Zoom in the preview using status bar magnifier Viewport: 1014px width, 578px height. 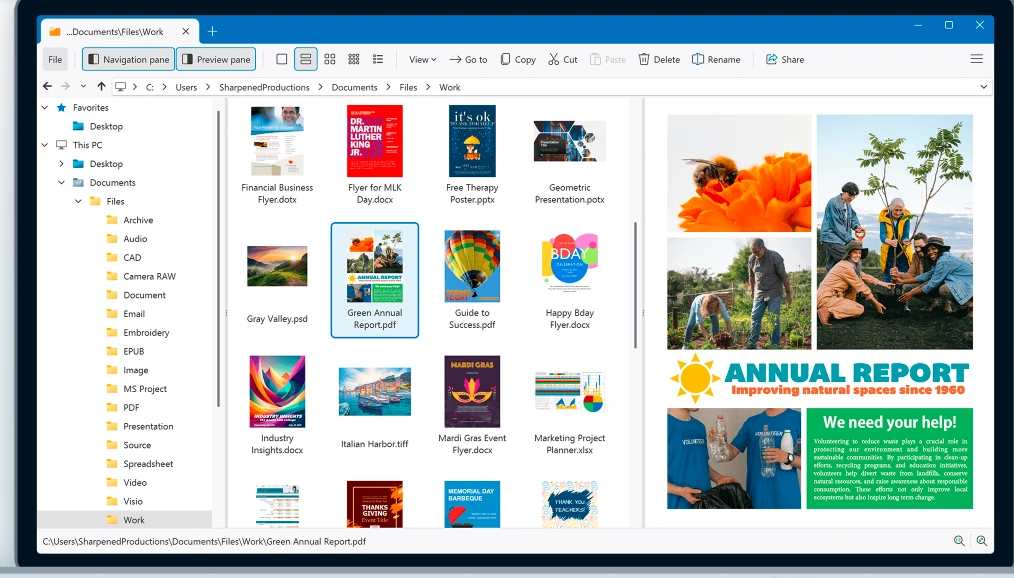pos(982,541)
